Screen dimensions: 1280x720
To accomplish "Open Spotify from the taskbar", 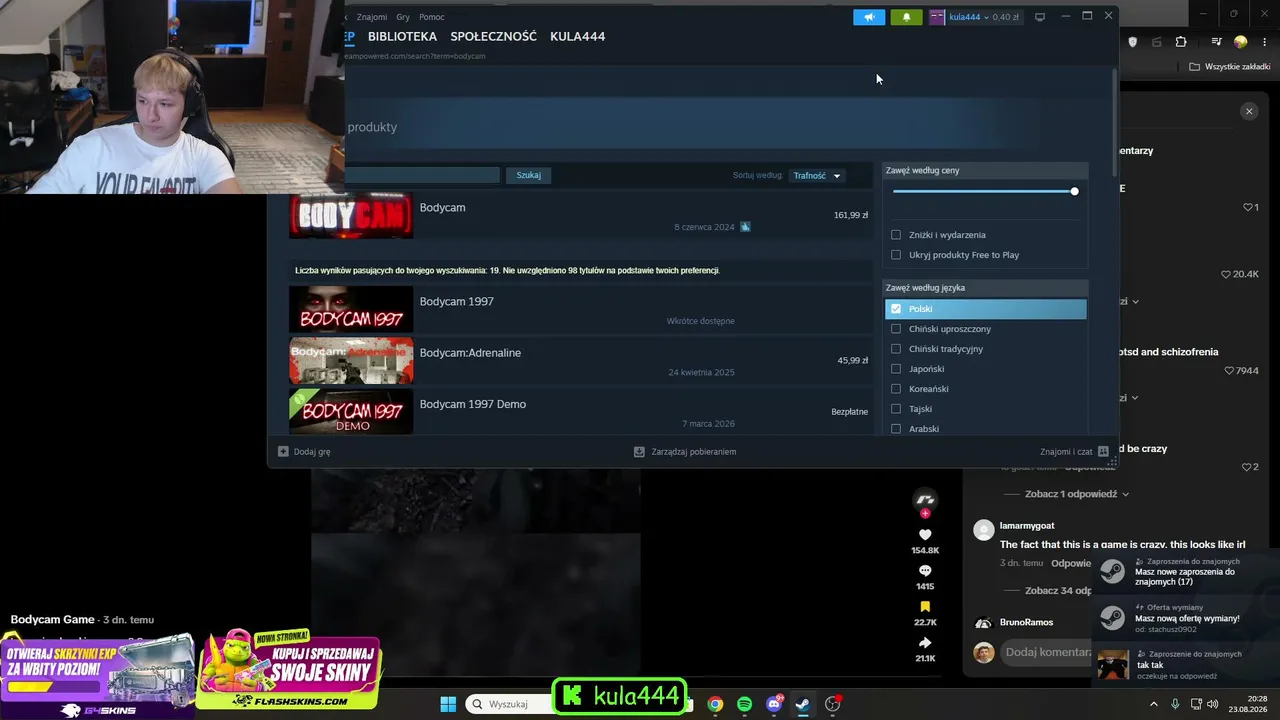I will tap(744, 704).
